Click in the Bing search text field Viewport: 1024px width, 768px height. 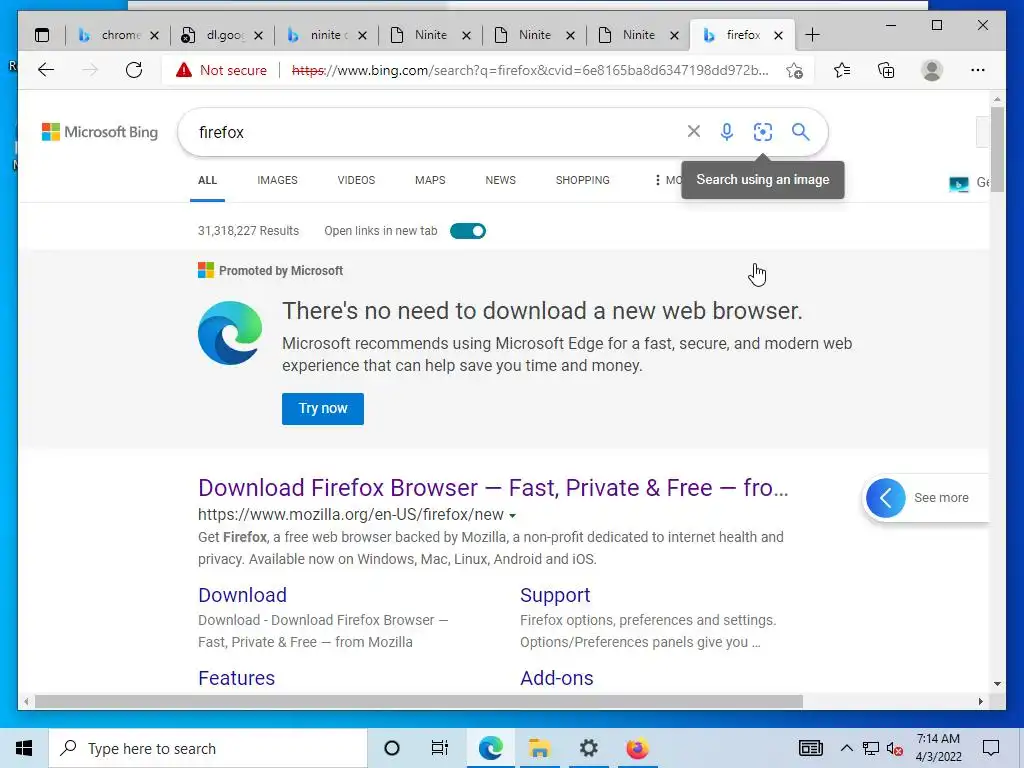438,132
